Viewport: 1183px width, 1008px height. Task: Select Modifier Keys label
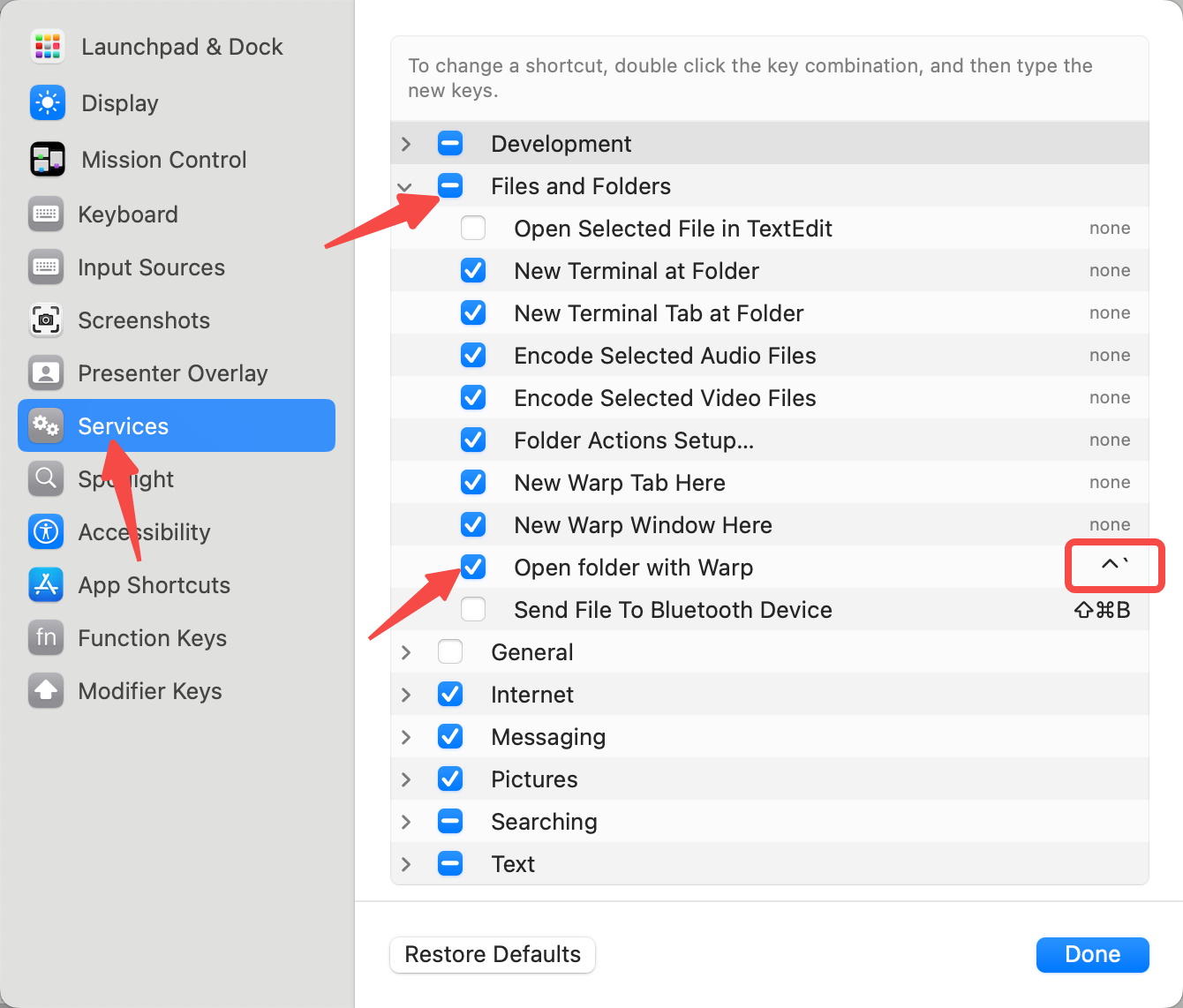point(150,691)
